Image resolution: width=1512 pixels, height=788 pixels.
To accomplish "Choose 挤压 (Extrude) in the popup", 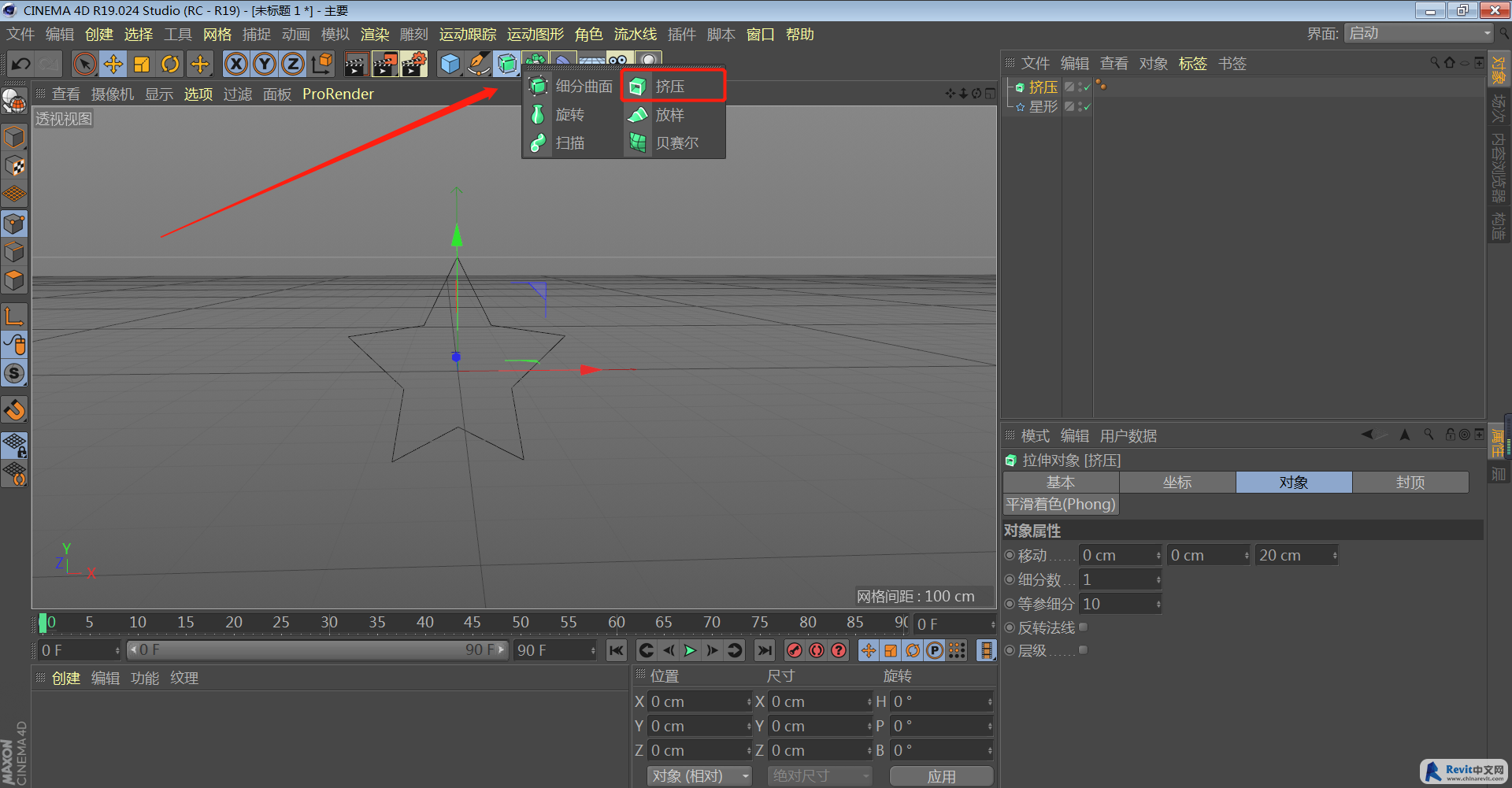I will [x=673, y=87].
